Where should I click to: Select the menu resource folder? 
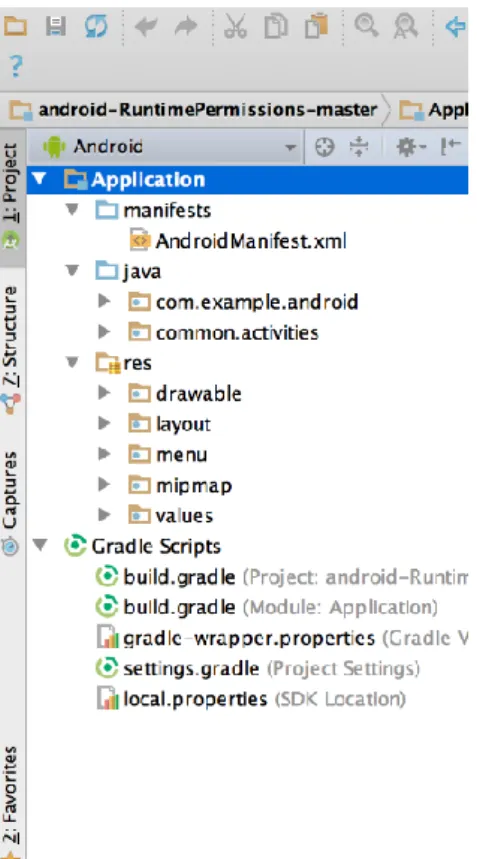[x=168, y=455]
